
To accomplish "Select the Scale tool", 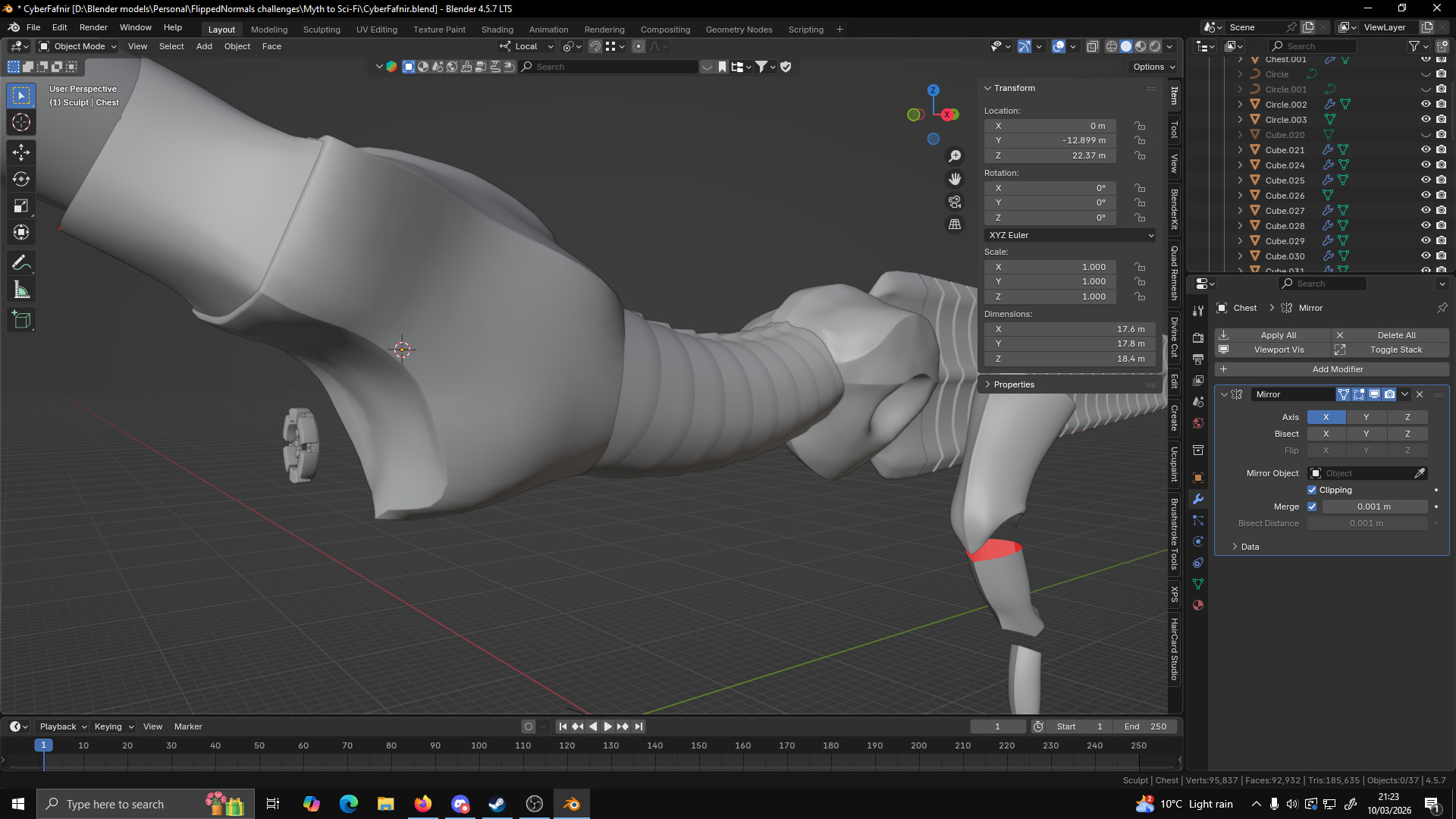I will [21, 206].
